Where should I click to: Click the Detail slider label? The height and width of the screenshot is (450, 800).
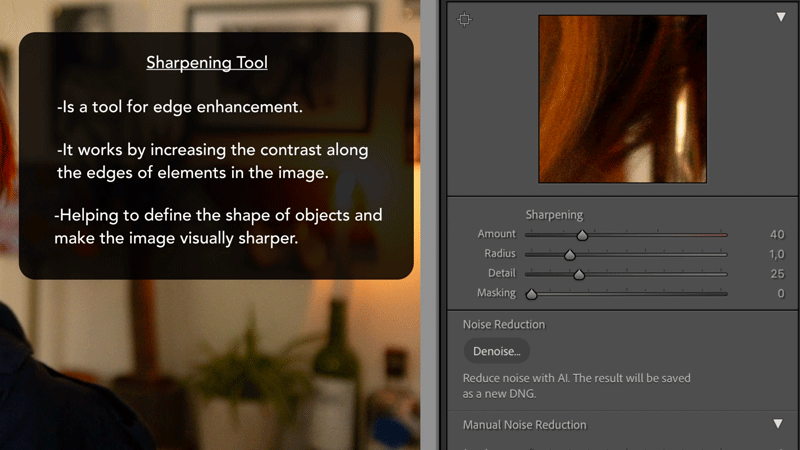pyautogui.click(x=501, y=273)
